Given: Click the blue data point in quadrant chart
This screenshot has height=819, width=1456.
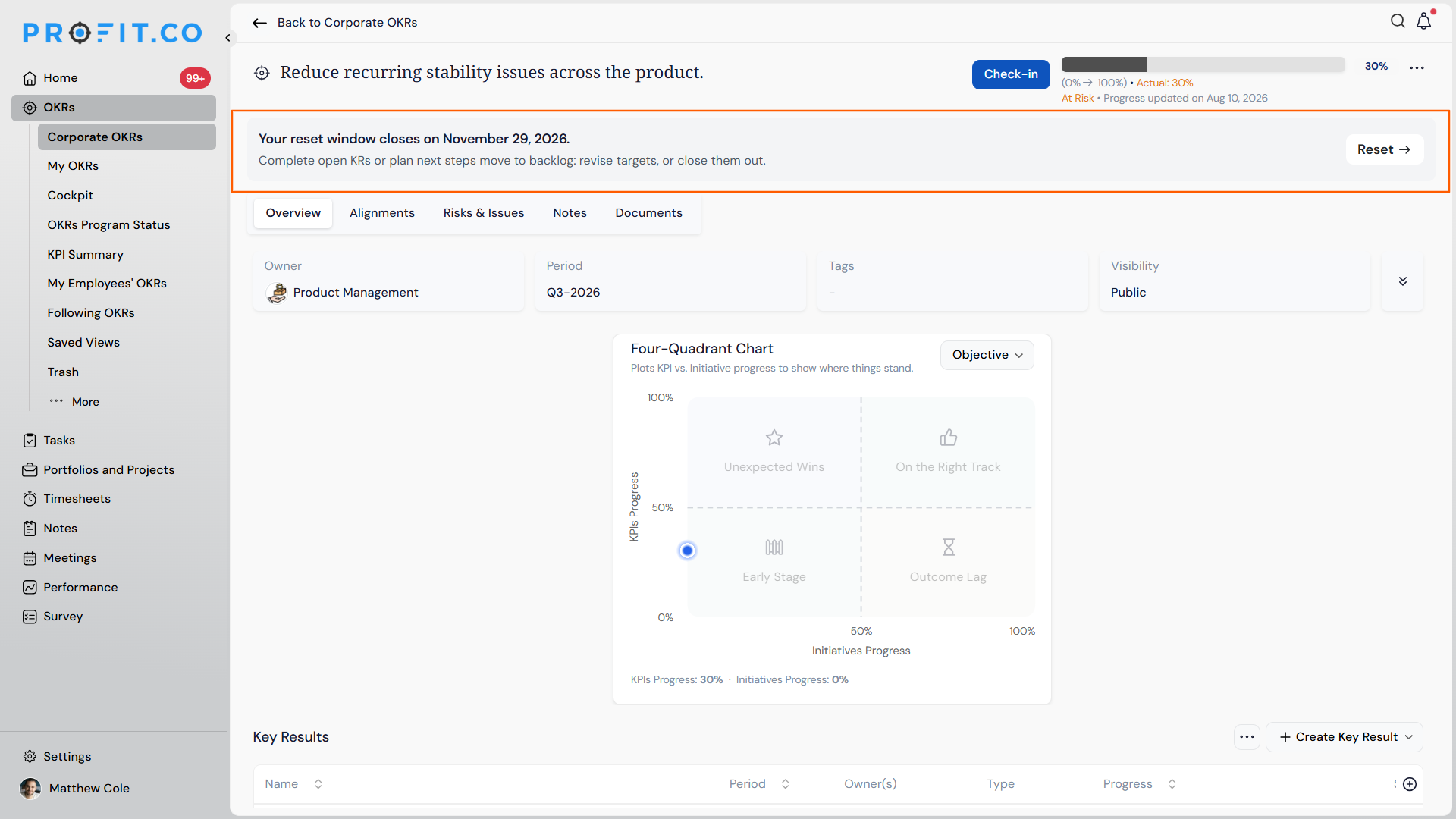Looking at the screenshot, I should 687,551.
